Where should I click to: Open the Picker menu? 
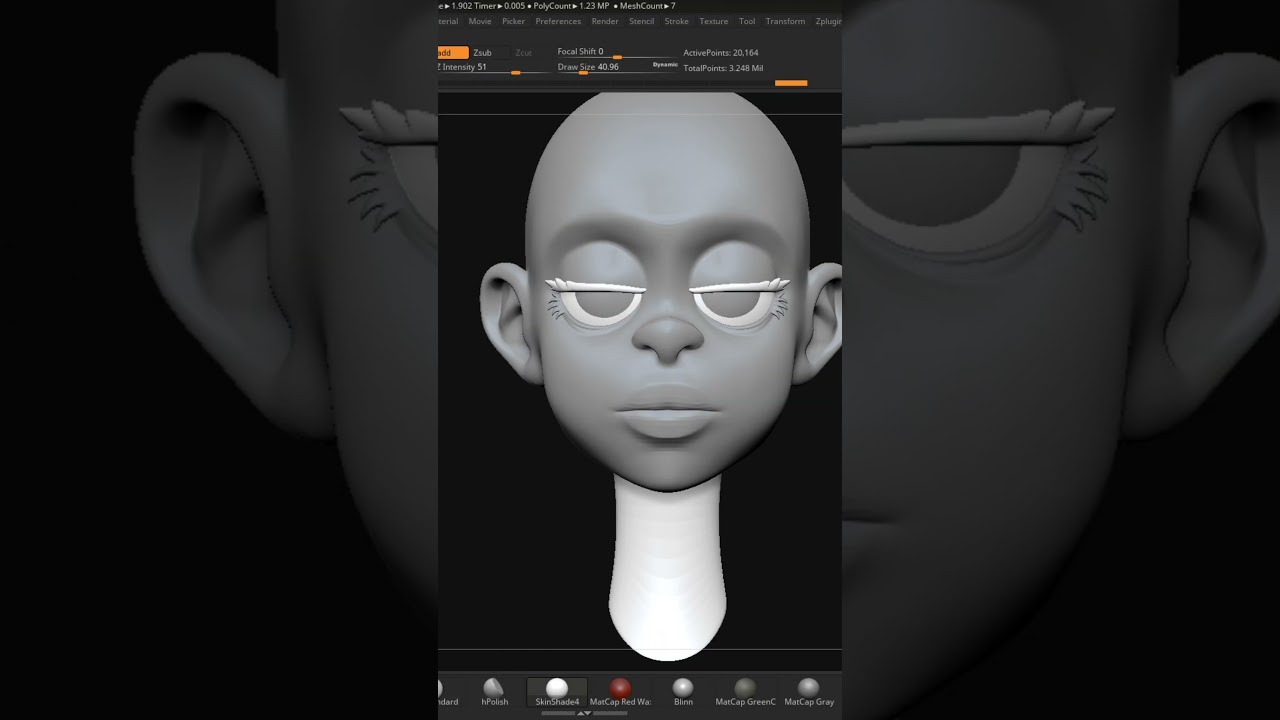513,21
